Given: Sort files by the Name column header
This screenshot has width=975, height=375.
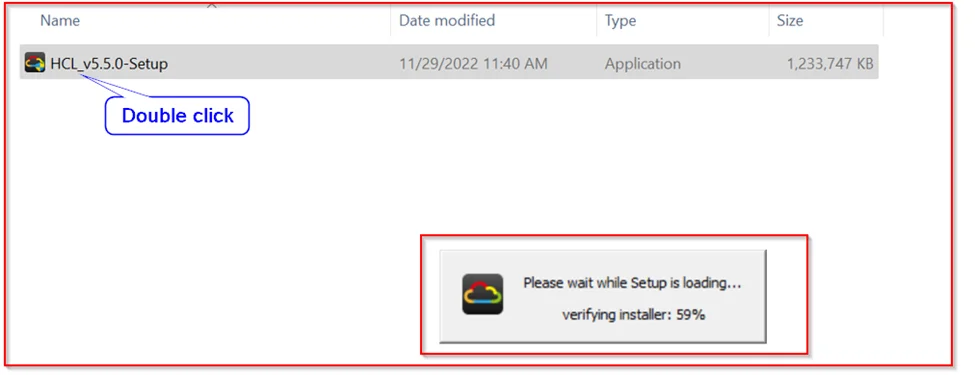Looking at the screenshot, I should (x=60, y=21).
